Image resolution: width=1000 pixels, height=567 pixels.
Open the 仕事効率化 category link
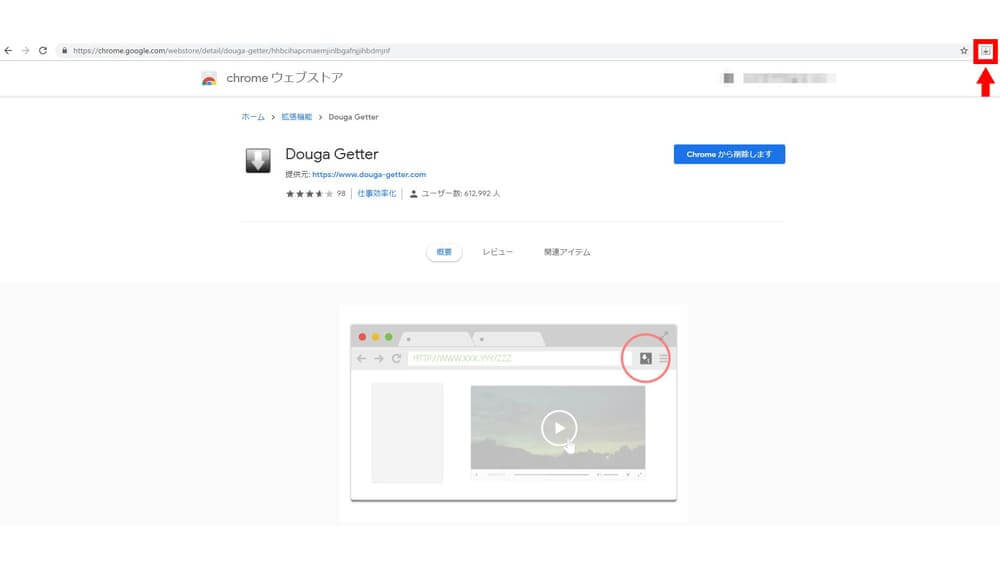point(377,193)
